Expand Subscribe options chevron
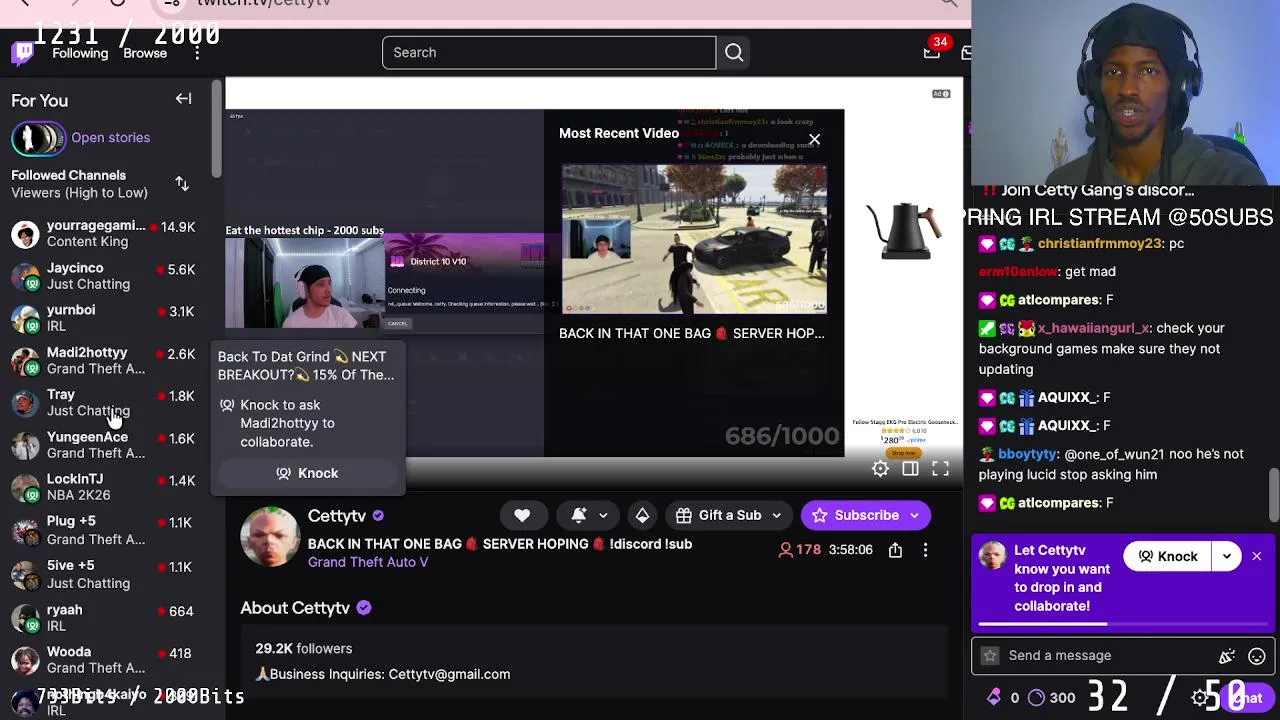 click(x=915, y=515)
